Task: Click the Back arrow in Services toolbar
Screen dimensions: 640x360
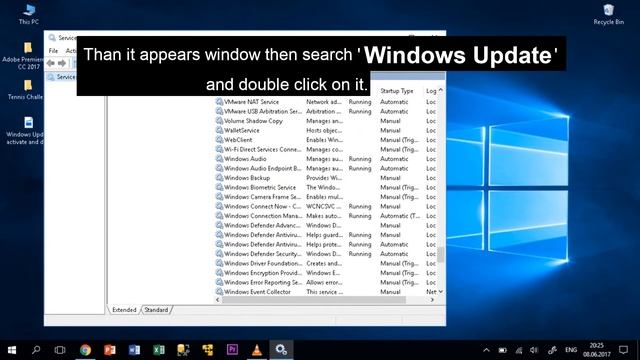Action: click(51, 63)
